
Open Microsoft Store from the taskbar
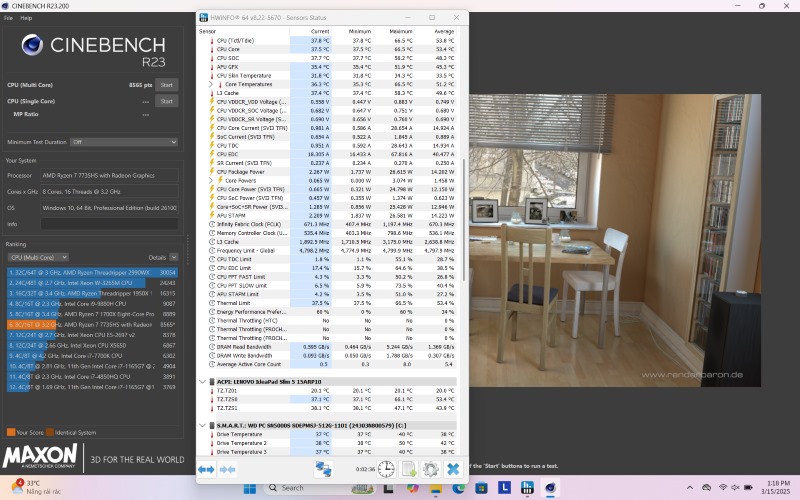pyautogui.click(x=481, y=488)
